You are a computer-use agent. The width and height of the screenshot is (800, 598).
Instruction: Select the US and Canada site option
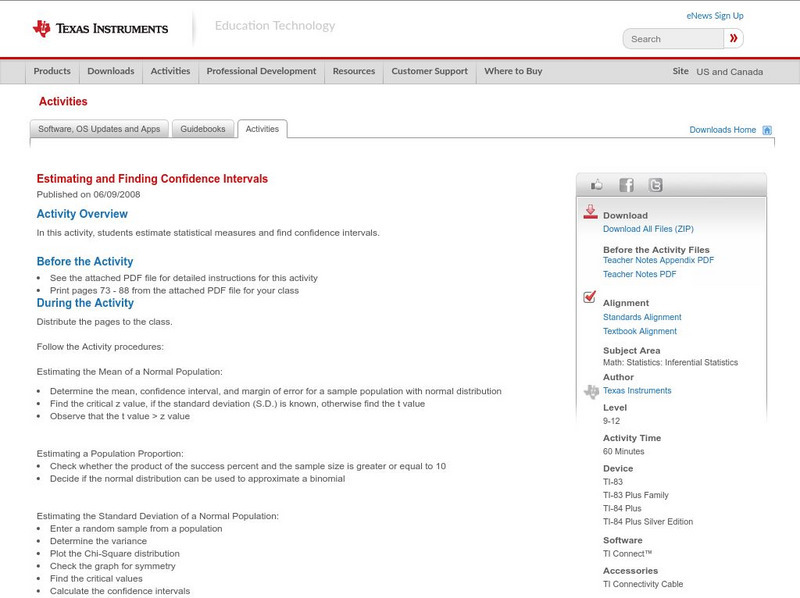pos(730,72)
